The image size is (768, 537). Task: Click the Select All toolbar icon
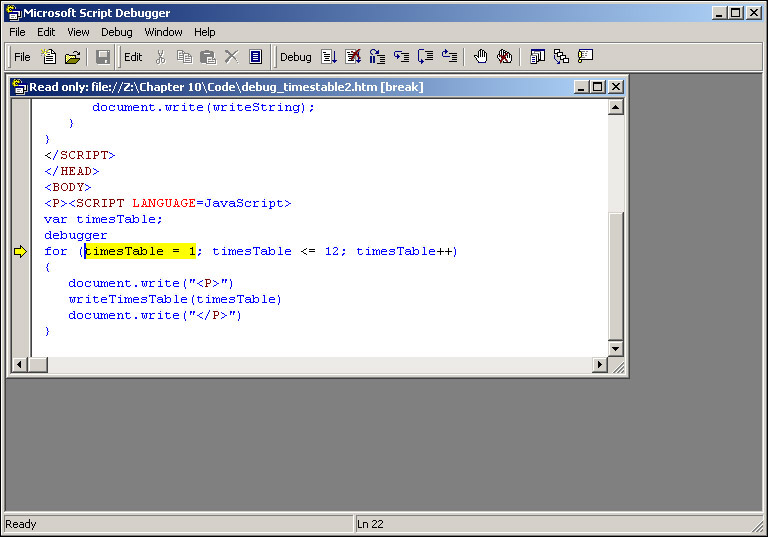(x=255, y=57)
